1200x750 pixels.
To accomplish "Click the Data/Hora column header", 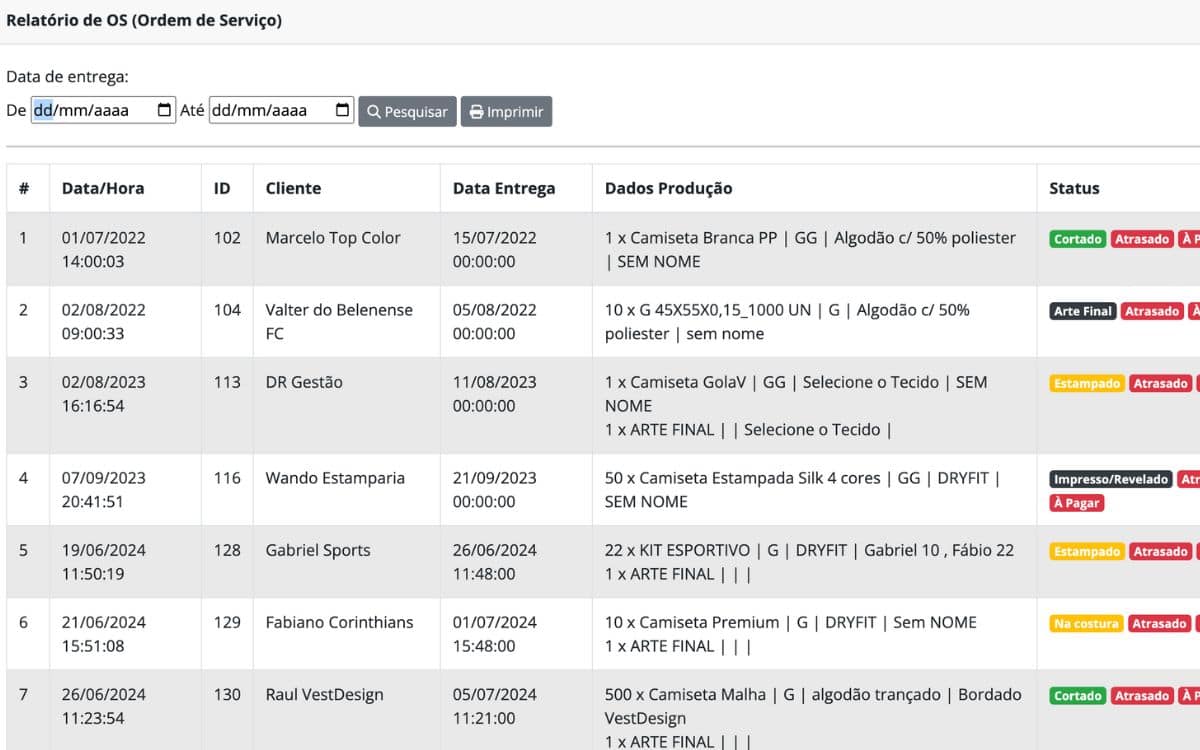I will 103,188.
